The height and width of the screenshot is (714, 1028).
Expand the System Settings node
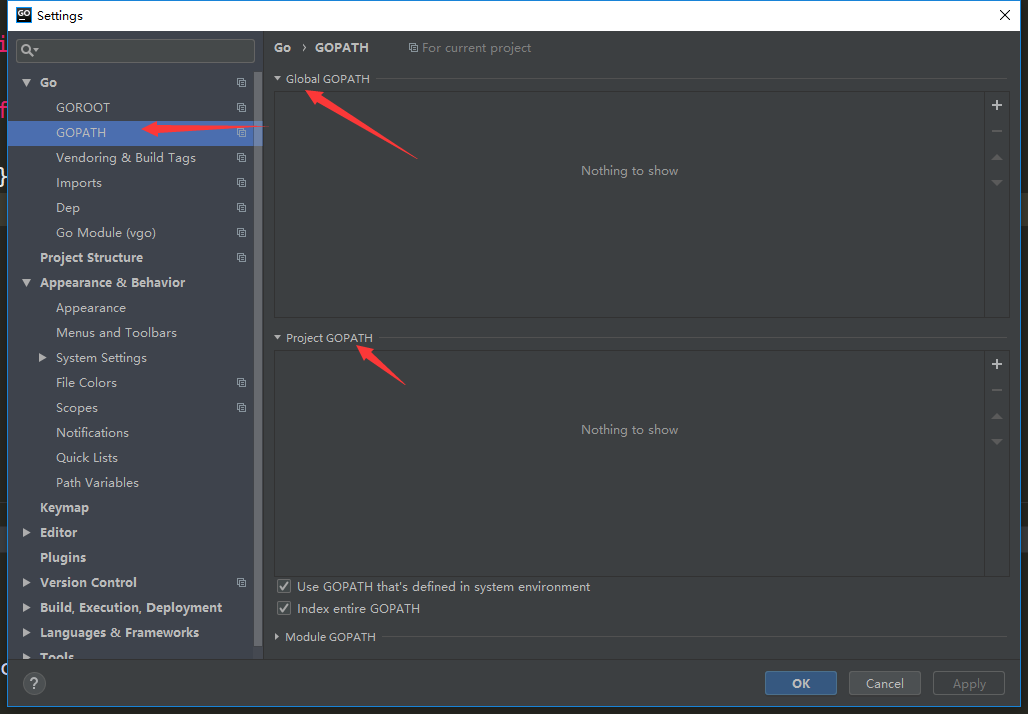tap(43, 357)
